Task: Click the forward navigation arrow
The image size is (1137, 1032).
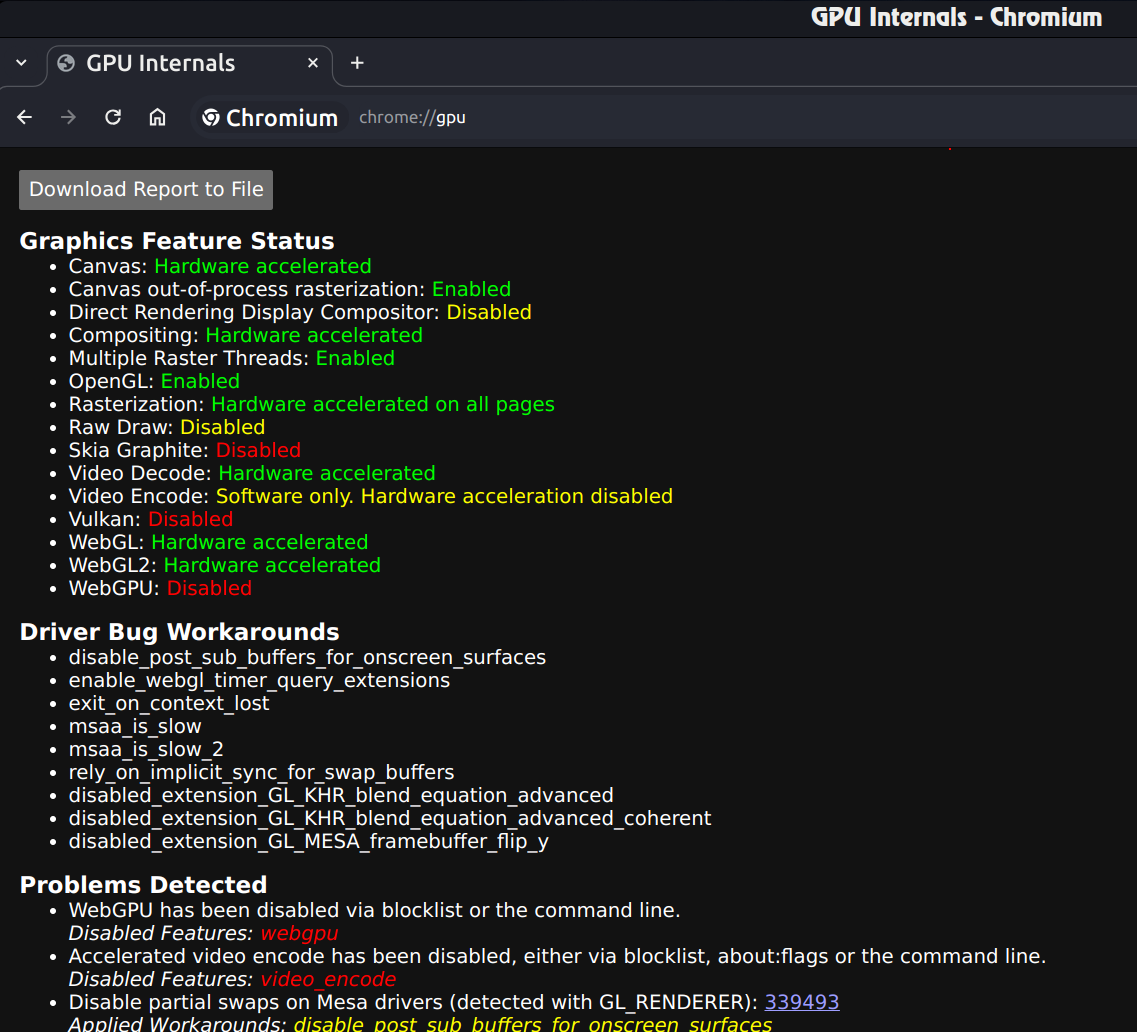Action: click(68, 117)
